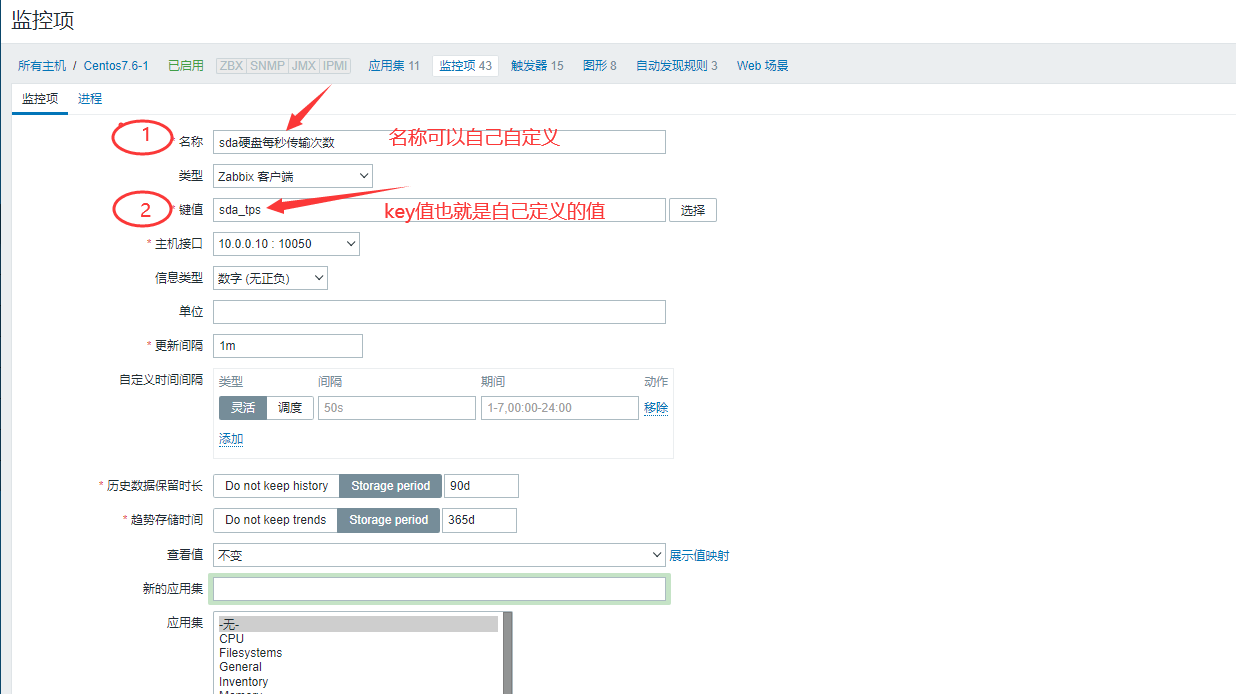The image size is (1236, 694).
Task: Focus the 名称 input field
Action: pyautogui.click(x=439, y=142)
